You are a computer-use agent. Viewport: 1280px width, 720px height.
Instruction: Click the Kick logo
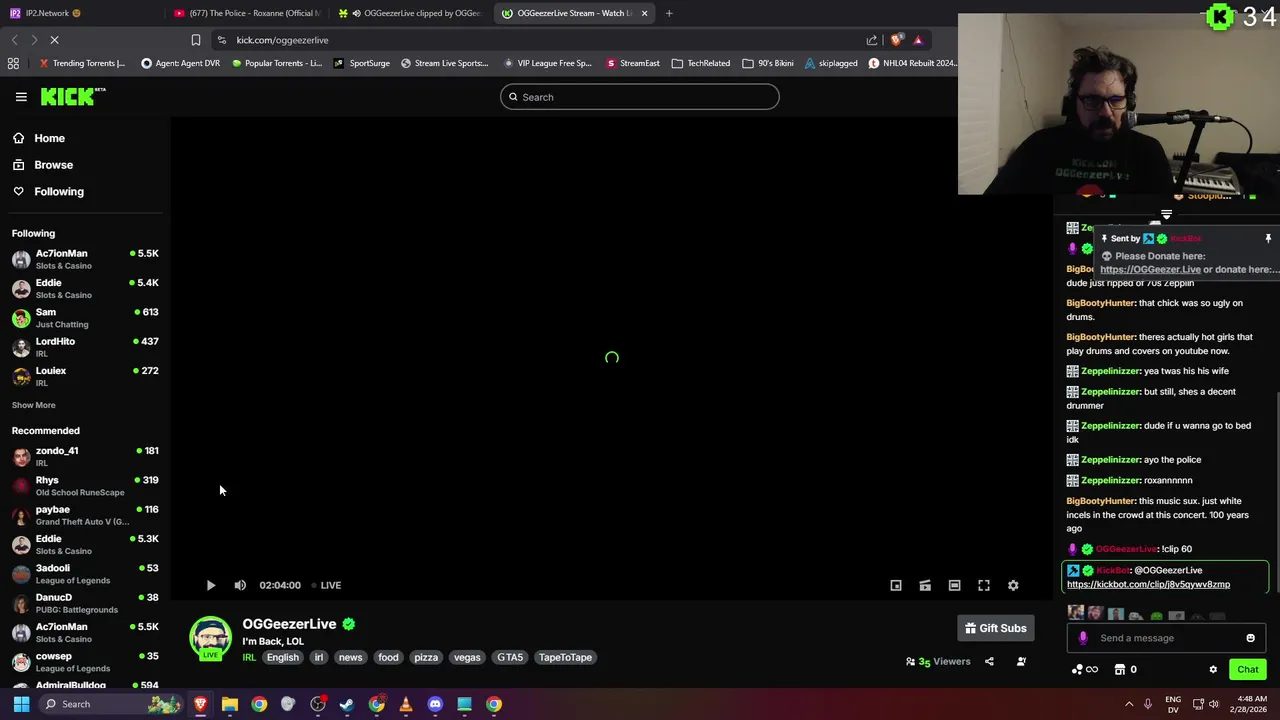73,96
